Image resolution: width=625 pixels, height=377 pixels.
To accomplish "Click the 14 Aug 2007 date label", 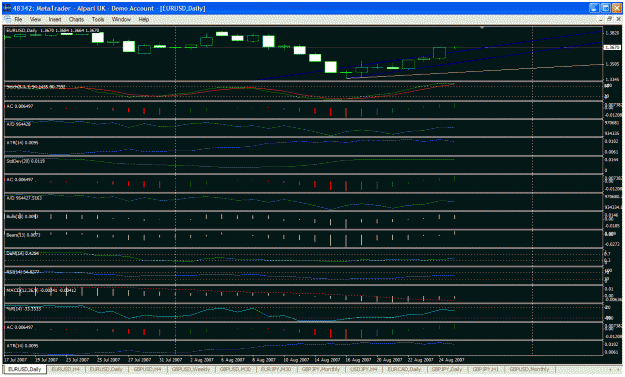I will (x=327, y=359).
